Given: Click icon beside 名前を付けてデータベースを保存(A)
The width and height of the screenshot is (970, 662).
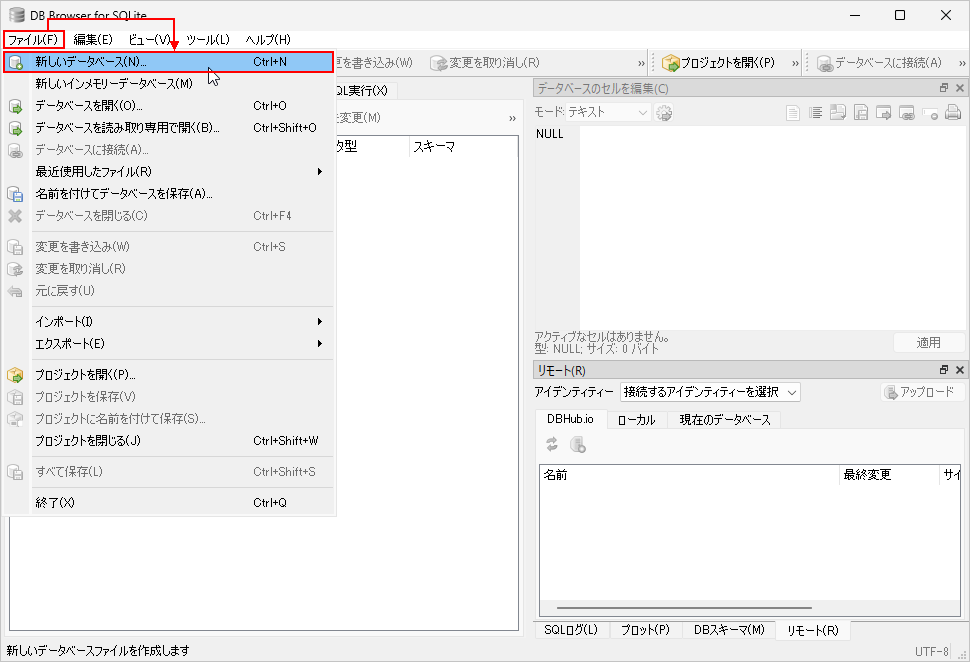Looking at the screenshot, I should [x=15, y=194].
